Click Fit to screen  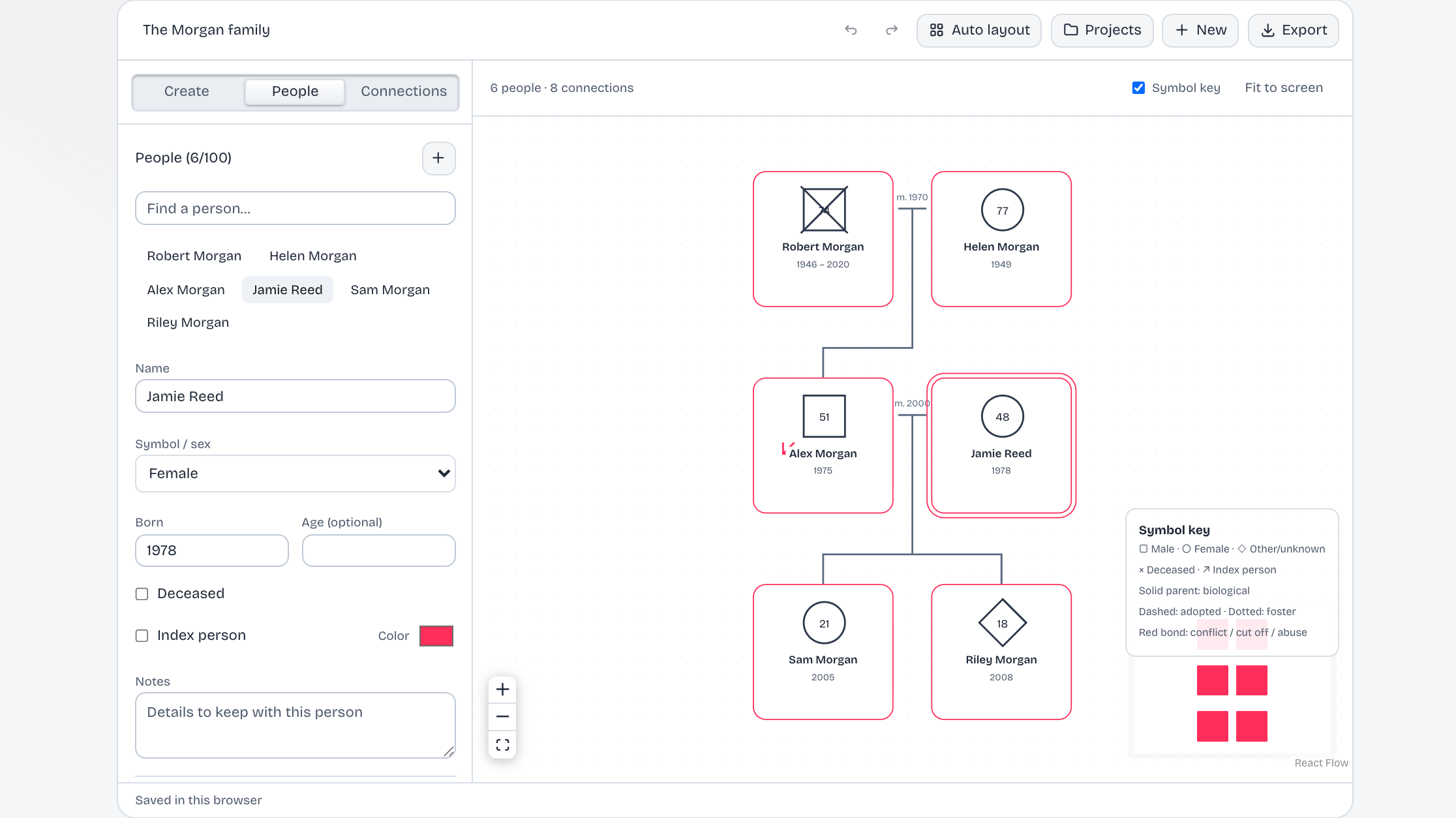(x=1283, y=88)
